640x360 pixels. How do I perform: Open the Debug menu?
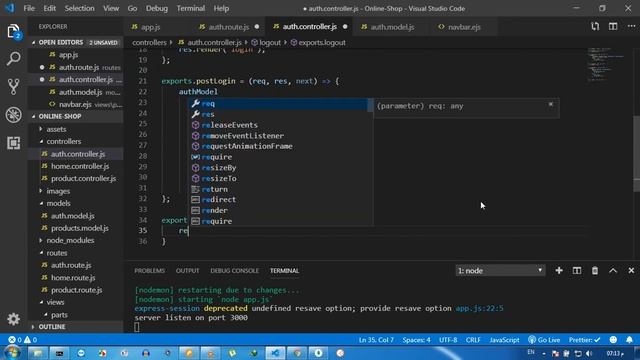pyautogui.click(x=157, y=8)
